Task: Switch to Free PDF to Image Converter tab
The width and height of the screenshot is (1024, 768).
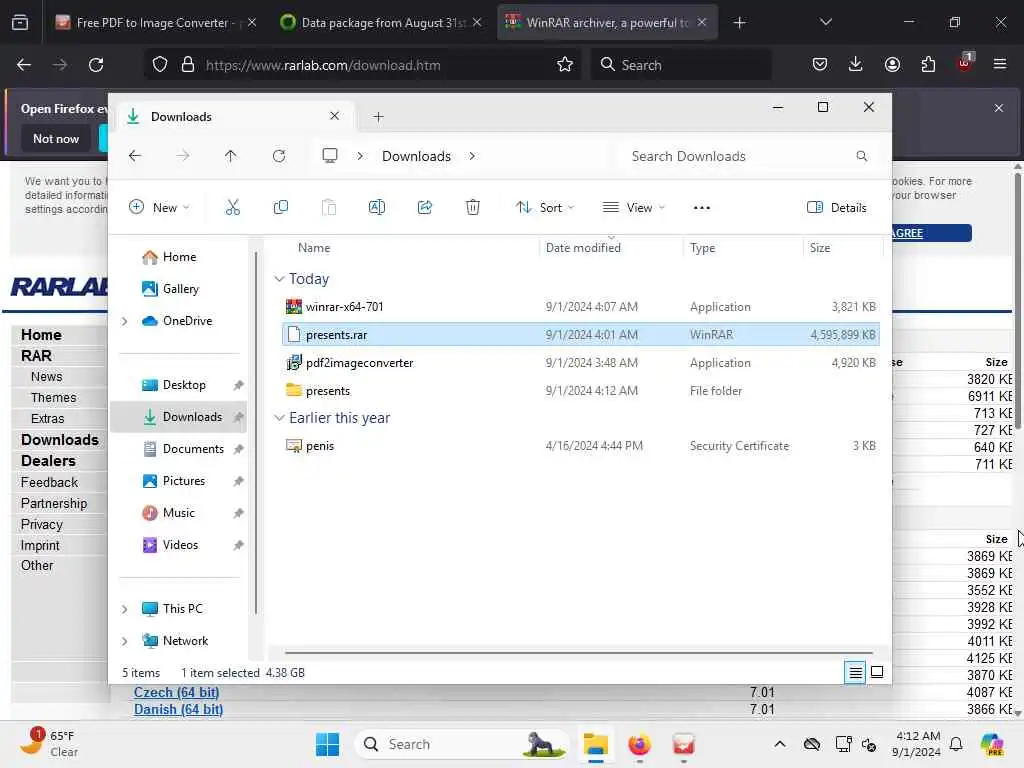Action: coord(154,22)
